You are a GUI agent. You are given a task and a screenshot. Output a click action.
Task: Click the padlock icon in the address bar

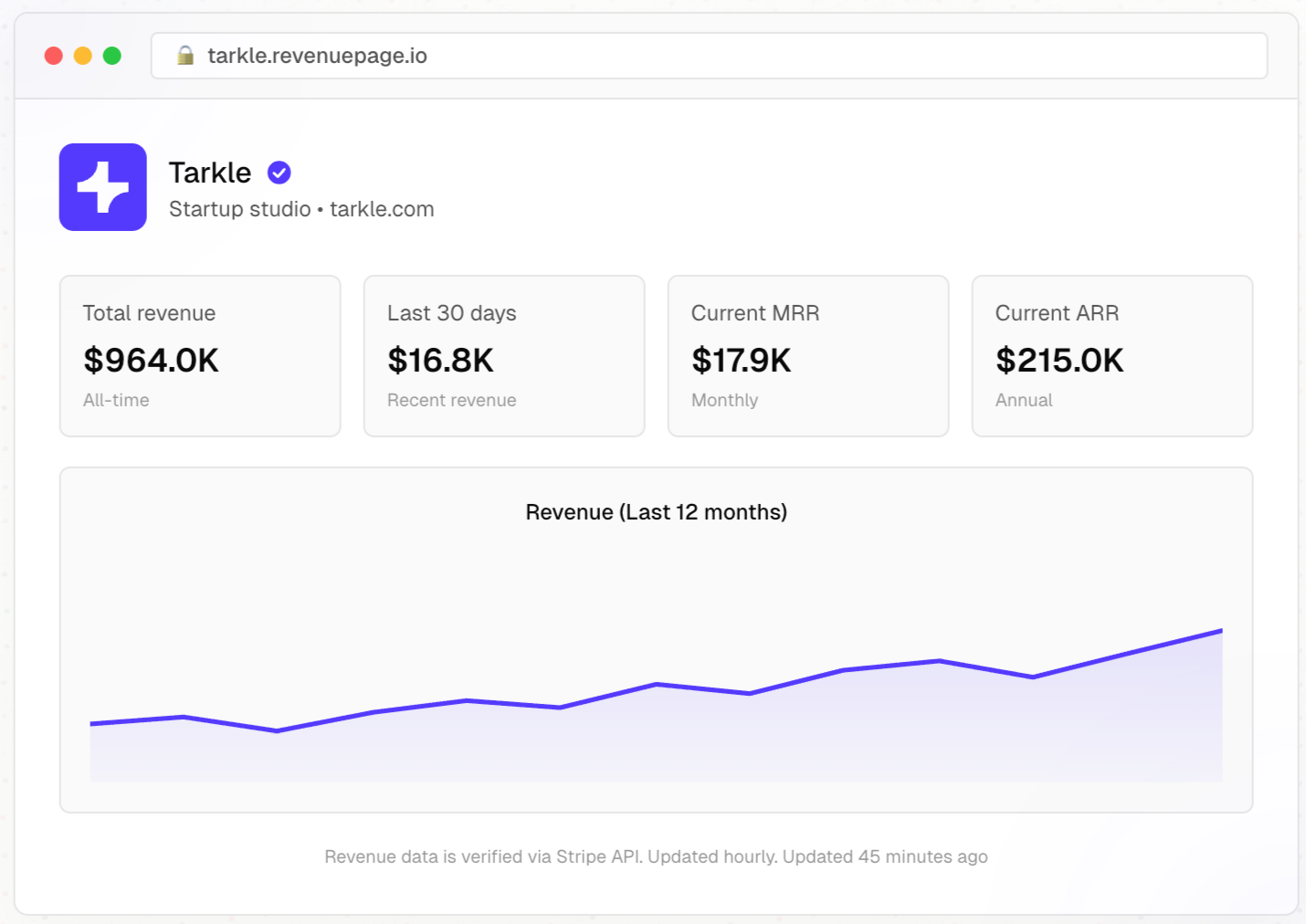tap(186, 56)
